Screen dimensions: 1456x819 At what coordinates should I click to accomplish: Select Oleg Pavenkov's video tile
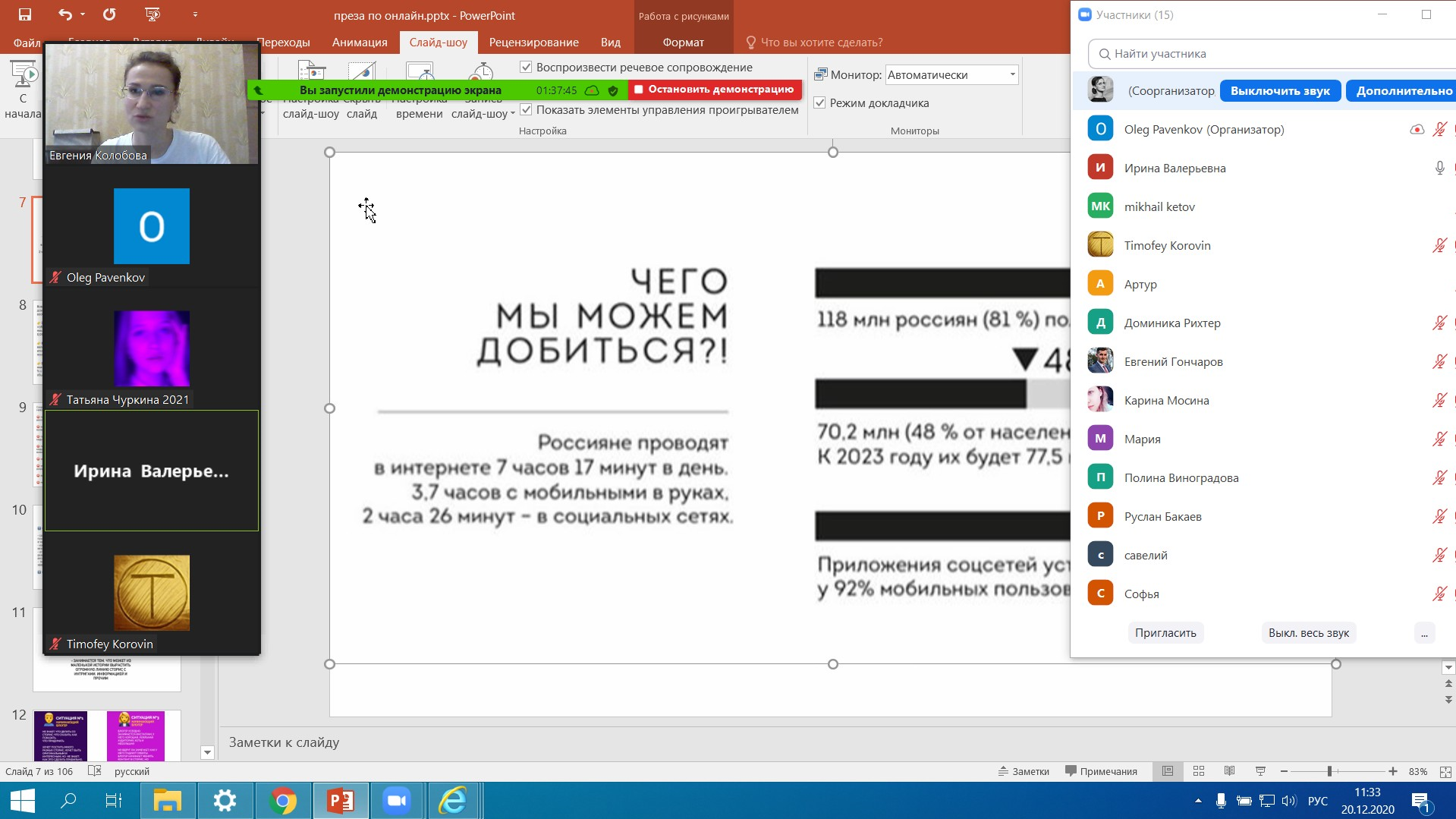152,227
